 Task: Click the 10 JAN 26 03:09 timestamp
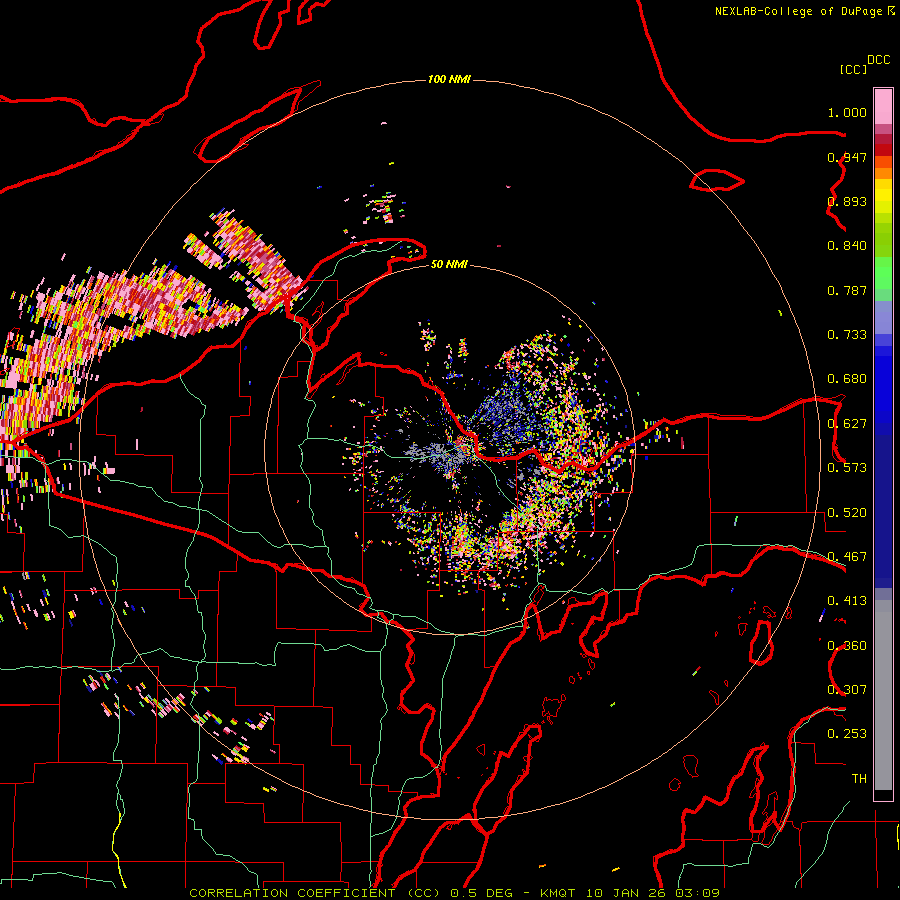pos(653,893)
